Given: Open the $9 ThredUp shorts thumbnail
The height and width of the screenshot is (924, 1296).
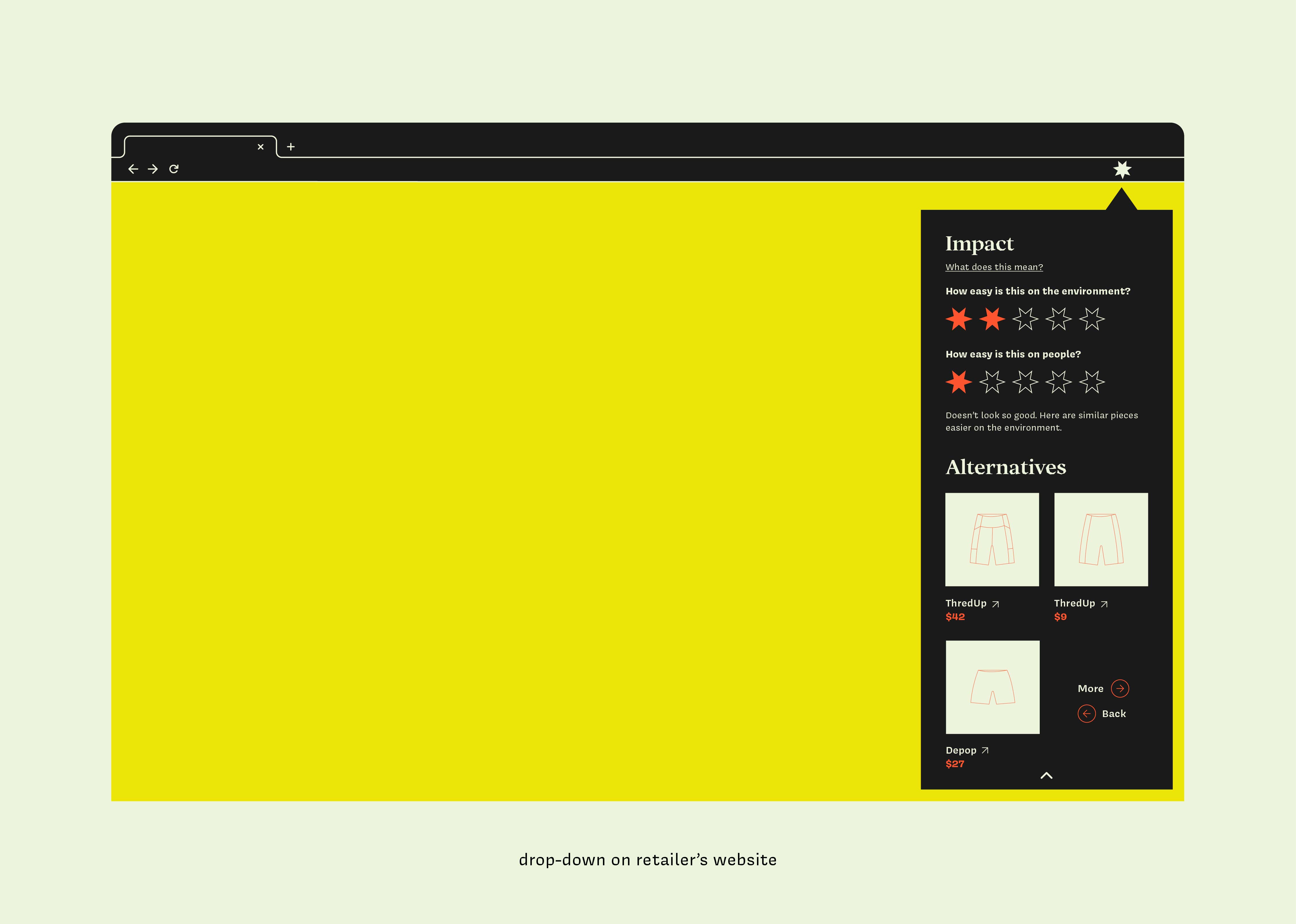Looking at the screenshot, I should point(1101,539).
